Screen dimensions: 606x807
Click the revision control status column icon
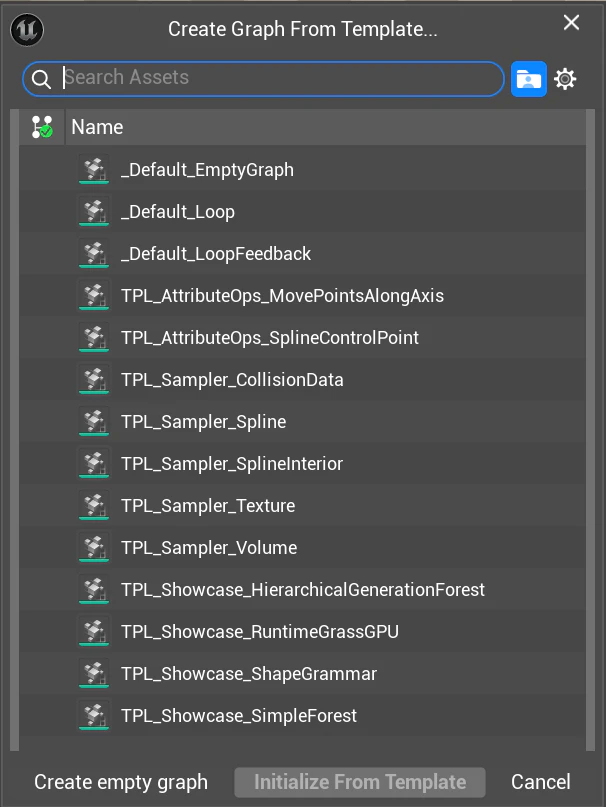click(42, 127)
